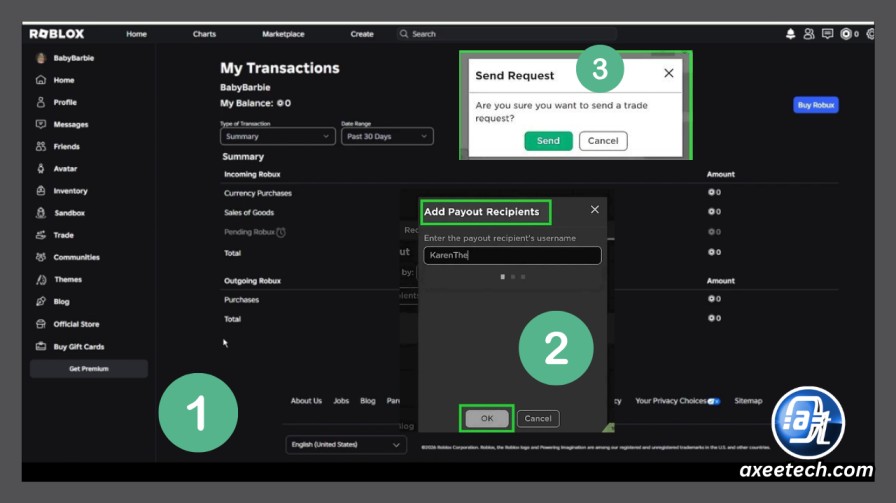
Task: Open notifications bell icon
Action: tap(790, 34)
